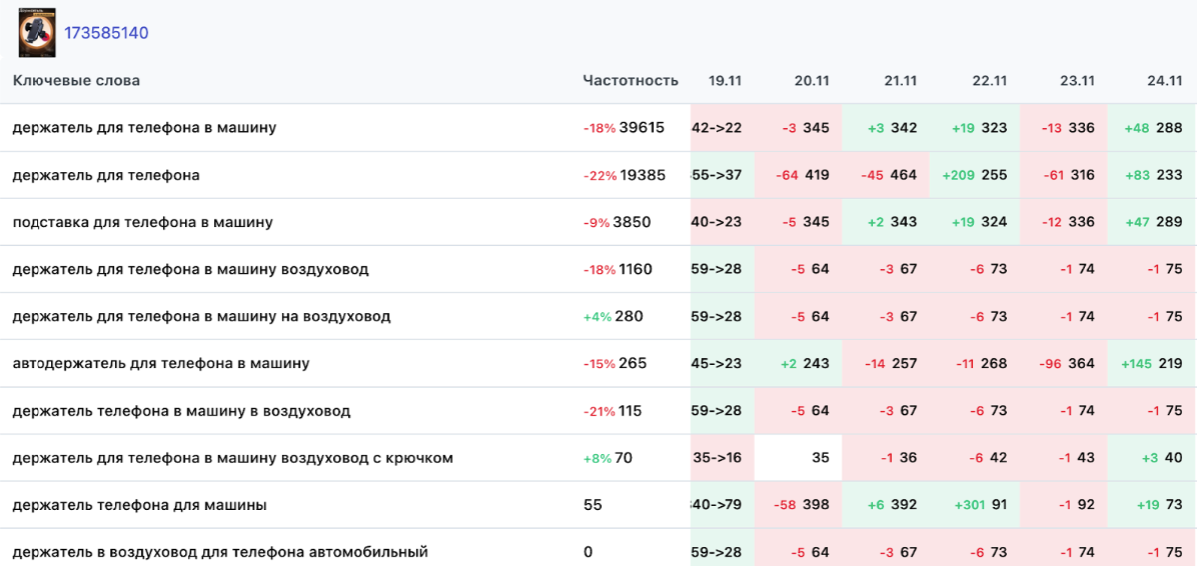Click the '+19 323' position cell
This screenshot has height=569, width=1197.
point(975,128)
